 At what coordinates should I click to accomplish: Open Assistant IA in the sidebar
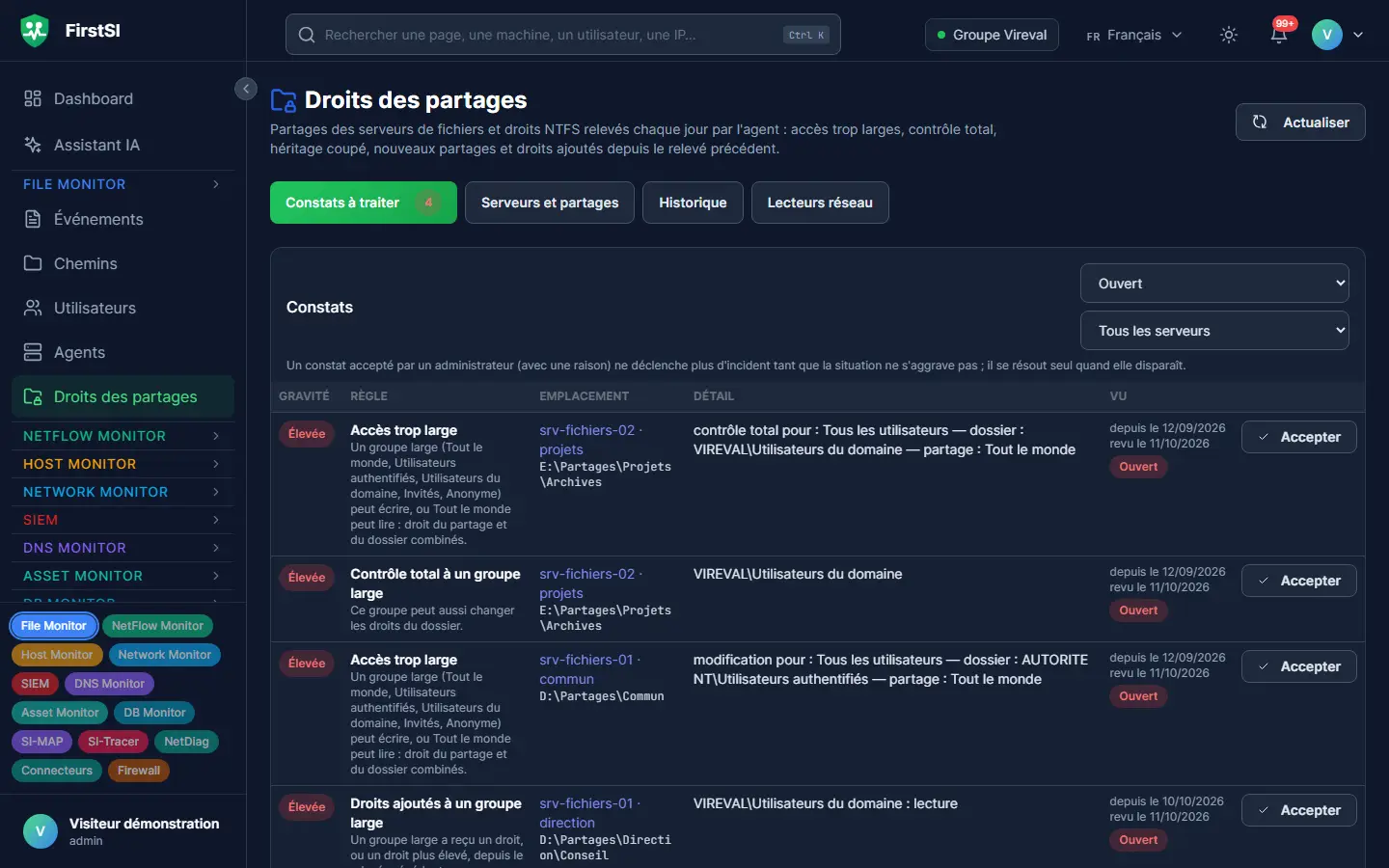123,145
